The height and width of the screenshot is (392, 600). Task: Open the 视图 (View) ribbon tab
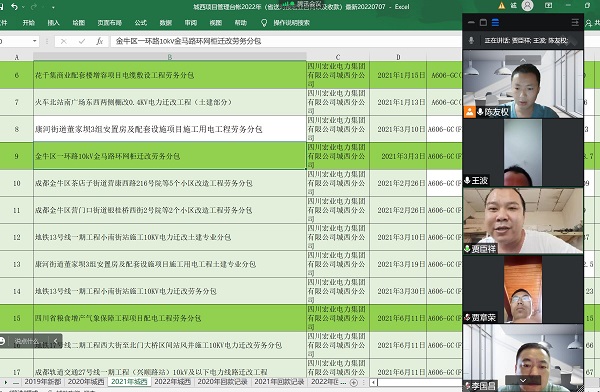click(215, 23)
